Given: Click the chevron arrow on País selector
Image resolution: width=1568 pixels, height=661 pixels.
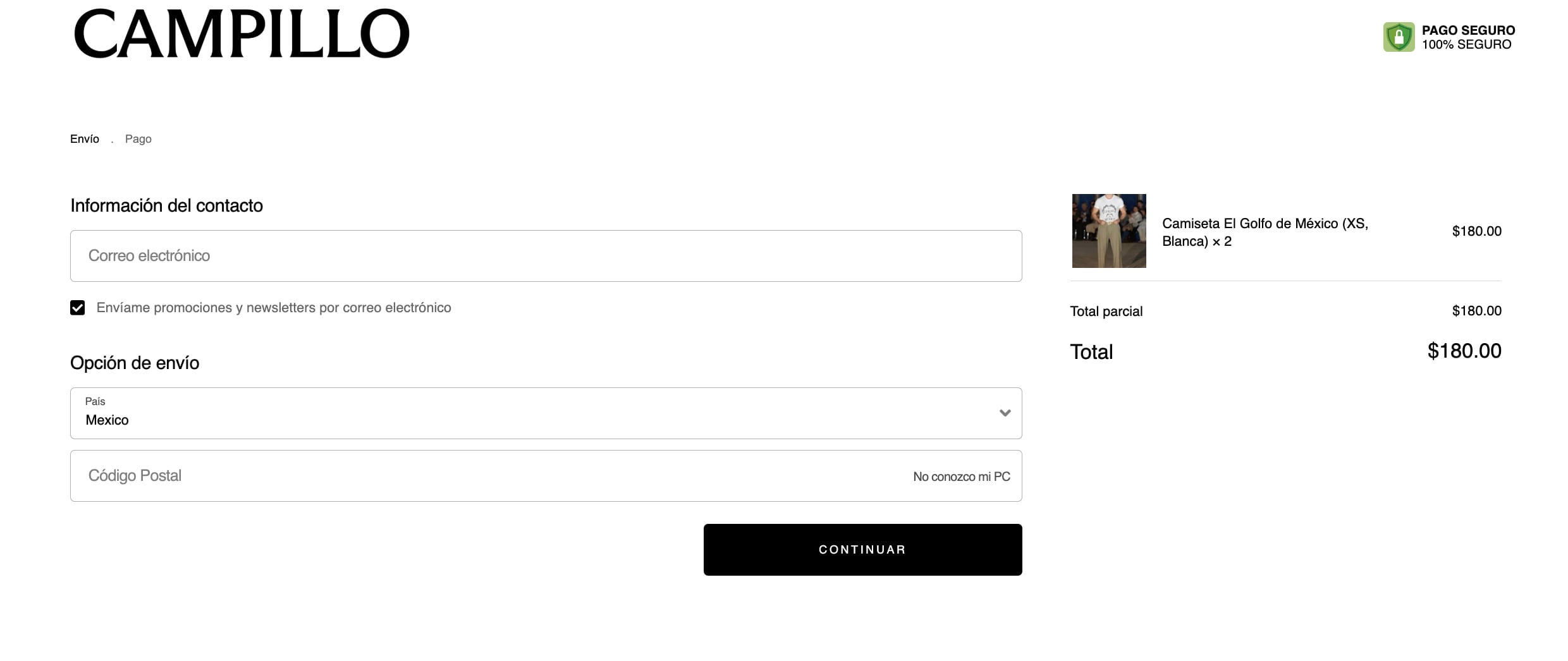Looking at the screenshot, I should pyautogui.click(x=1005, y=413).
